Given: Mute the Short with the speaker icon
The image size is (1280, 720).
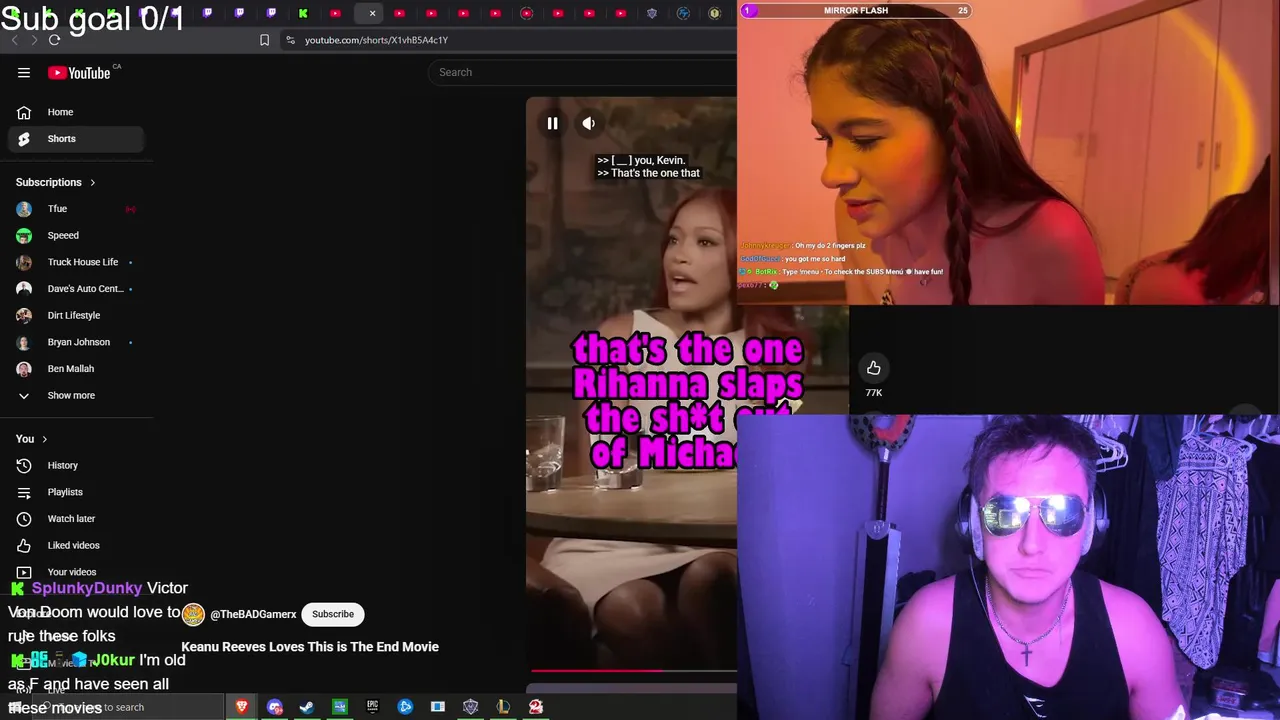Looking at the screenshot, I should pos(589,123).
